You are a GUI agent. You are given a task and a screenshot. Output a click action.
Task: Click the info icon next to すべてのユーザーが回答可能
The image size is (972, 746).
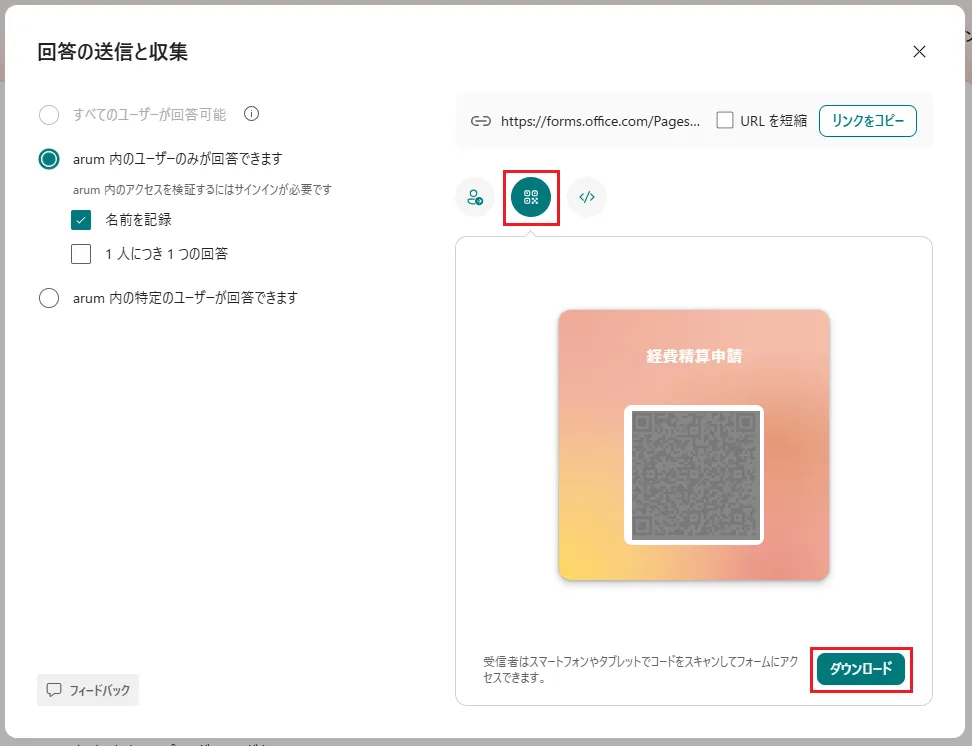251,114
